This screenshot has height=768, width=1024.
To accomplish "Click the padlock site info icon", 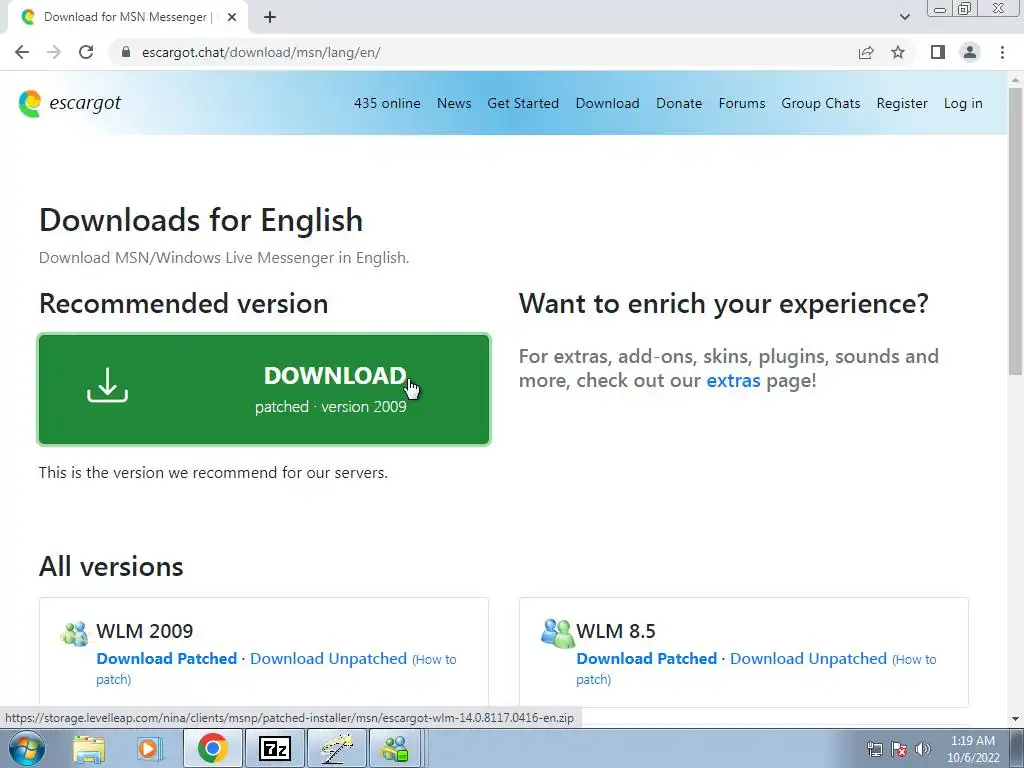I will pos(126,52).
